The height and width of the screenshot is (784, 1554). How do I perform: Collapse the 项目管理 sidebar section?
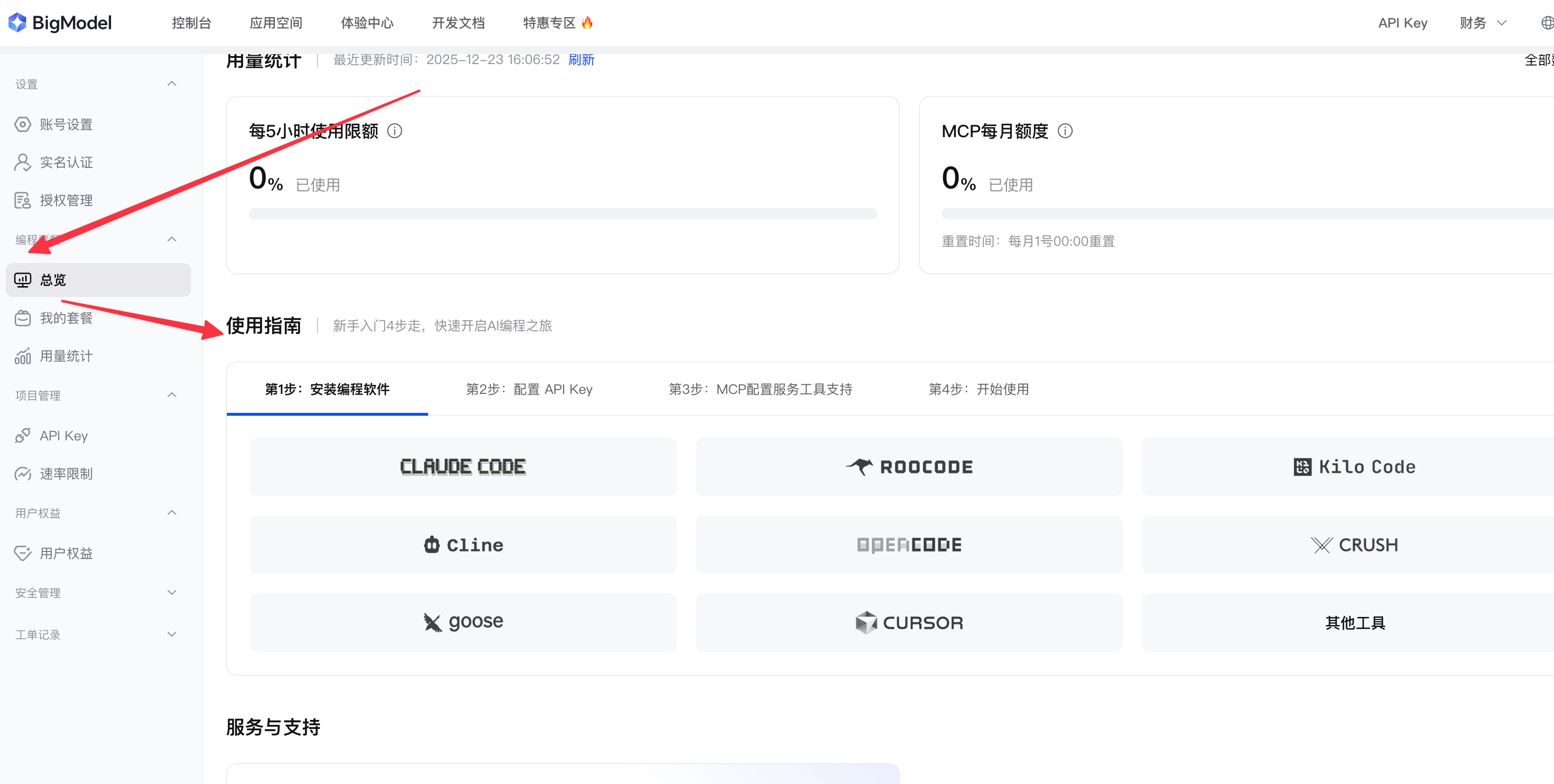(171, 395)
